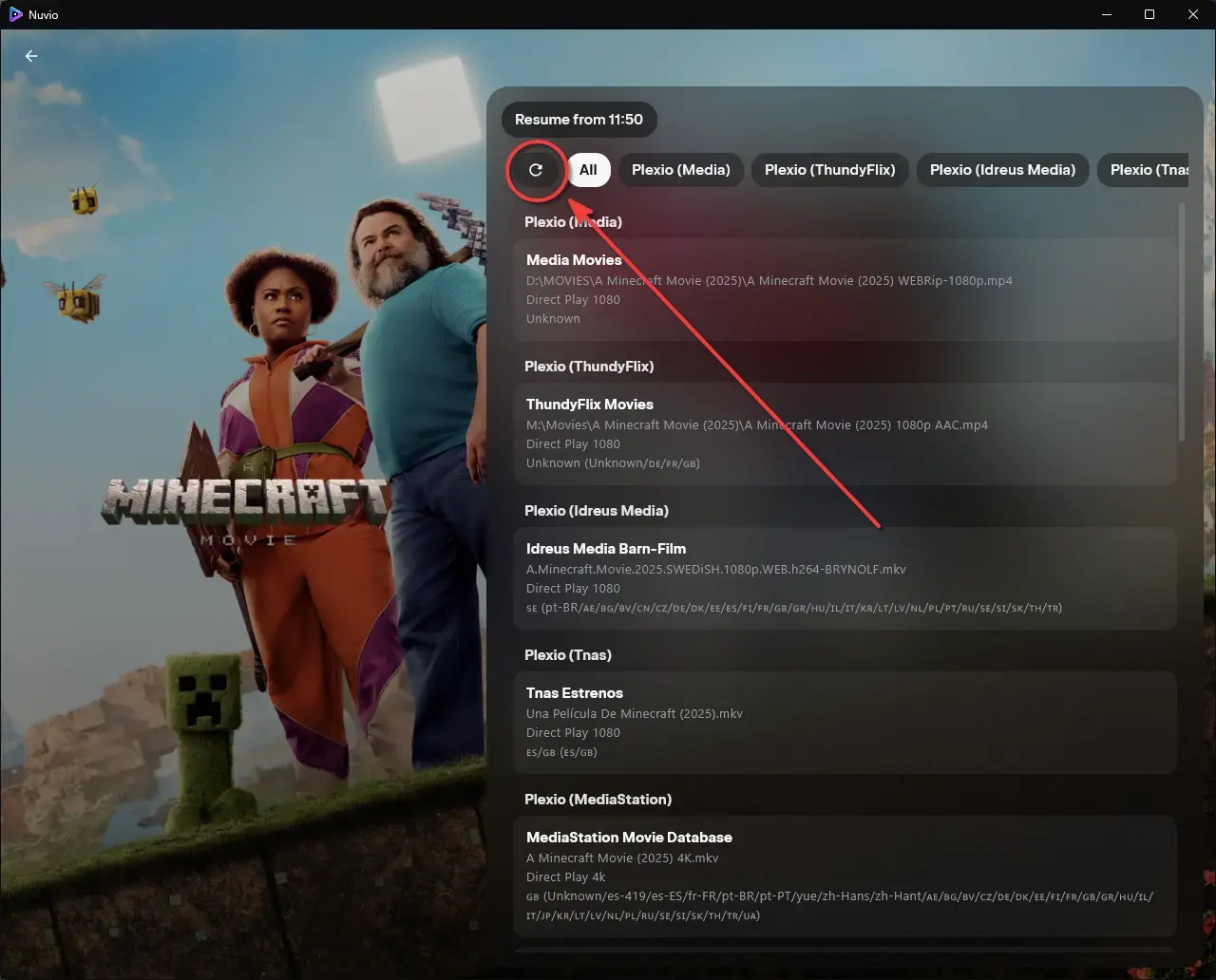Select the All filter chip
The image size is (1216, 980).
[589, 170]
